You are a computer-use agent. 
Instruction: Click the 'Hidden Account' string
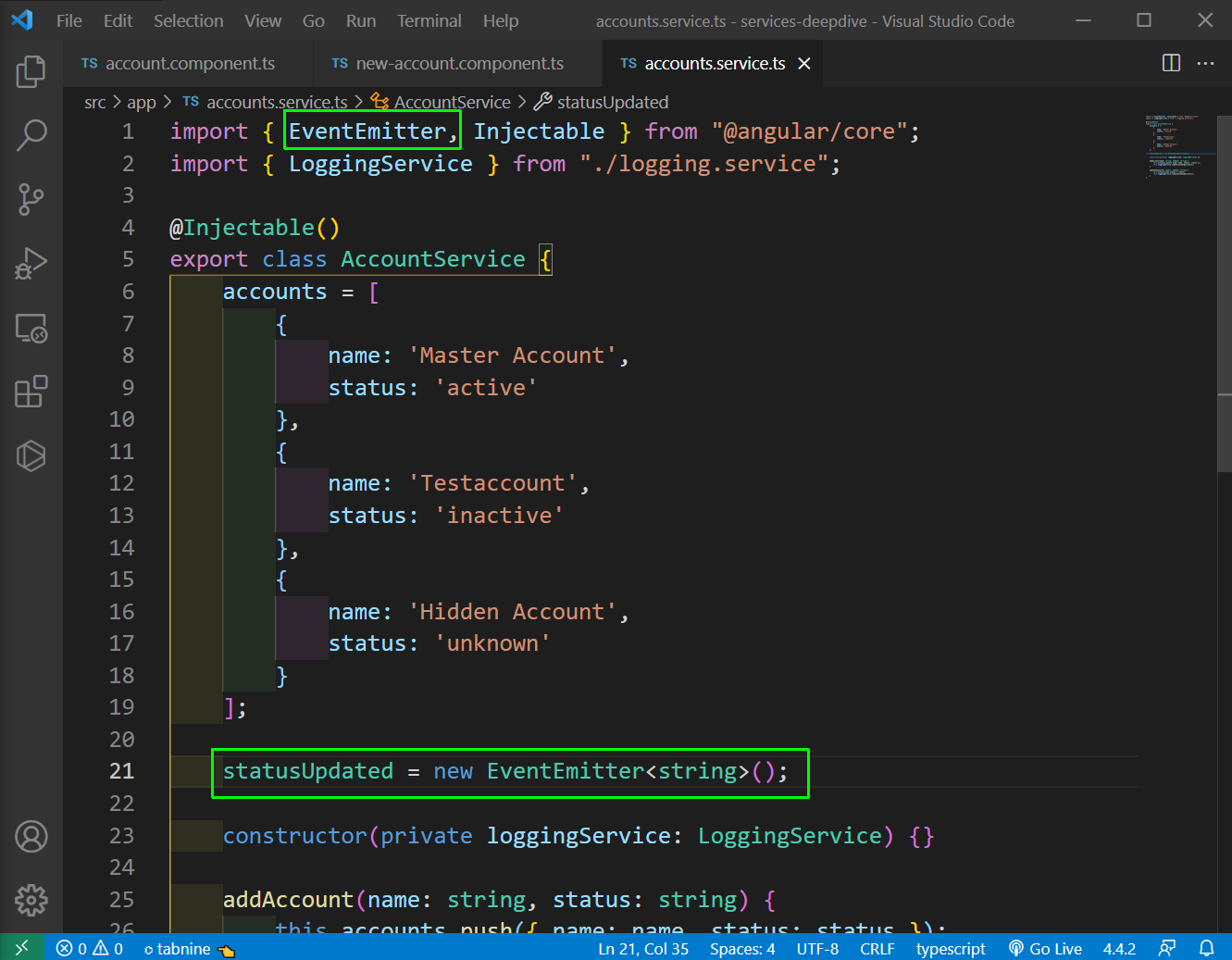pyautogui.click(x=513, y=612)
